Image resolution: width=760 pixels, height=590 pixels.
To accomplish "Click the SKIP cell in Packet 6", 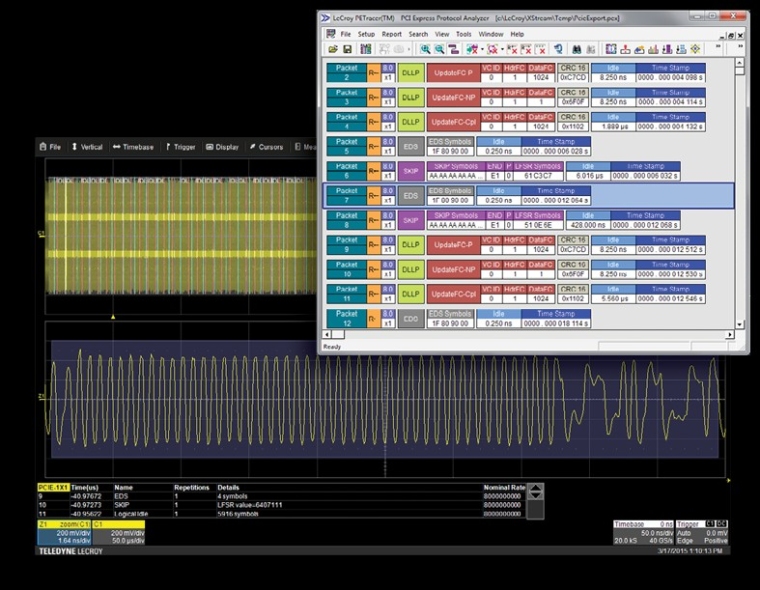I will [411, 170].
